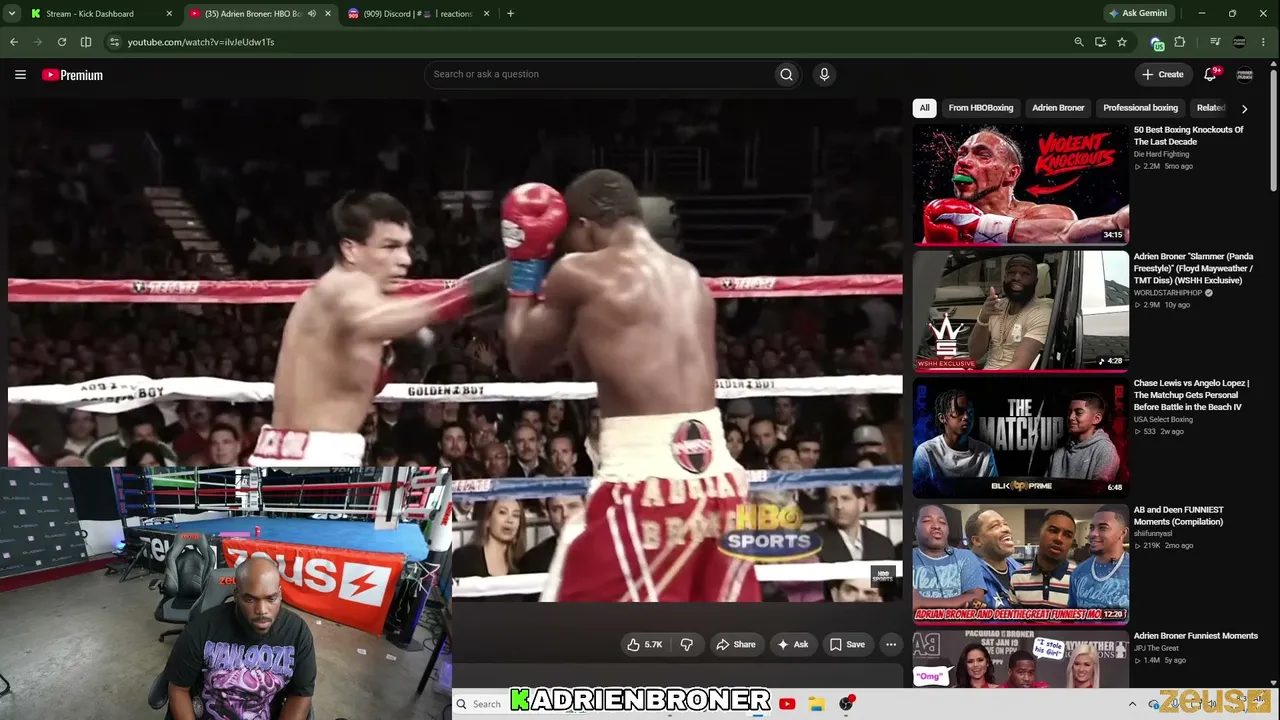Go back using the browser back arrow
The height and width of the screenshot is (720, 1280).
click(14, 42)
